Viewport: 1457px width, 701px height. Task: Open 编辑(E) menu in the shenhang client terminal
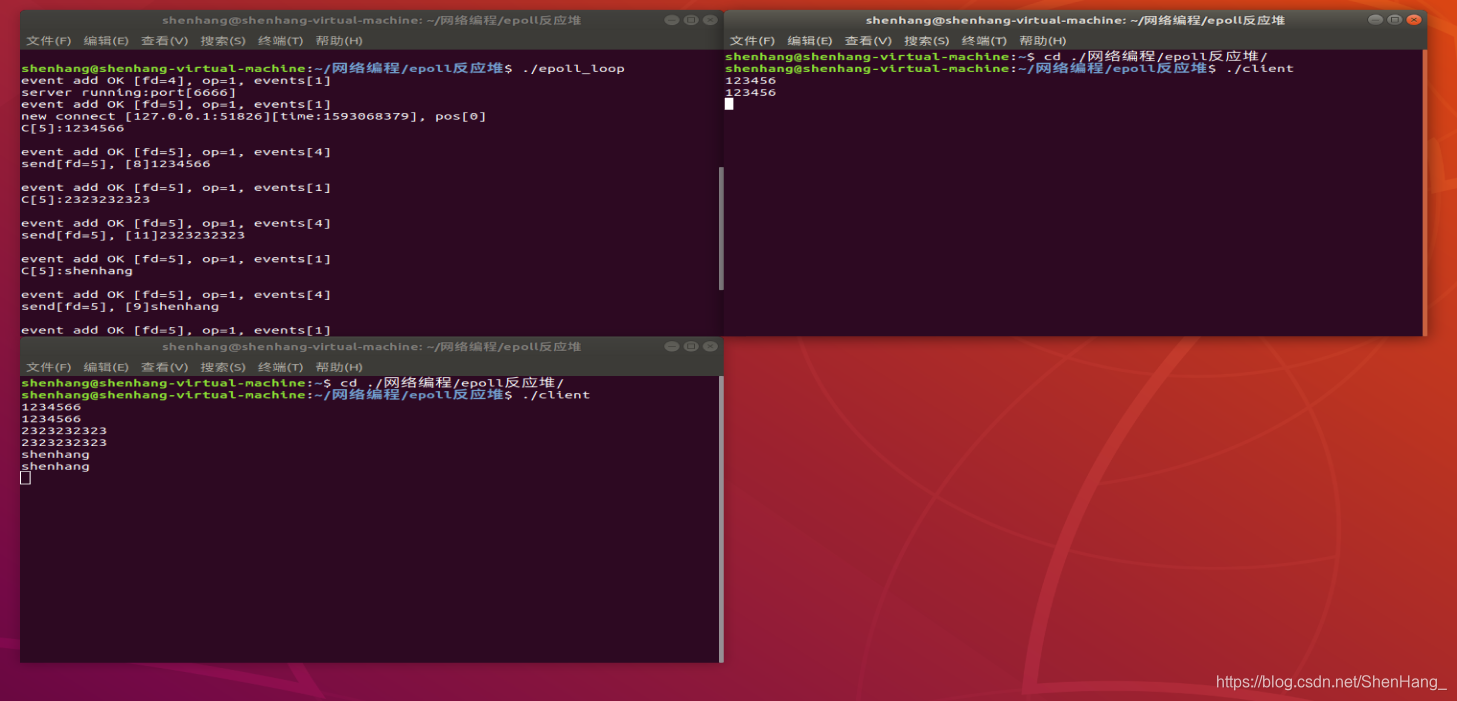[106, 367]
